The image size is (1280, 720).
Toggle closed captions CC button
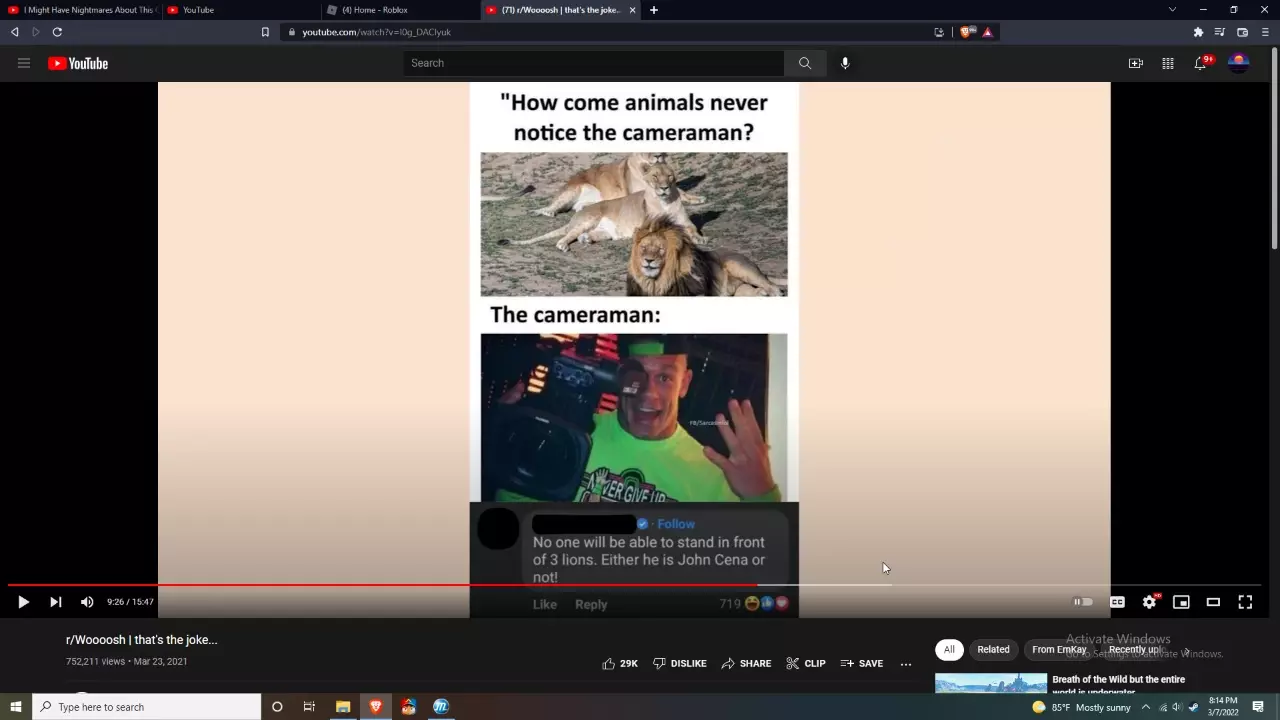point(1117,602)
